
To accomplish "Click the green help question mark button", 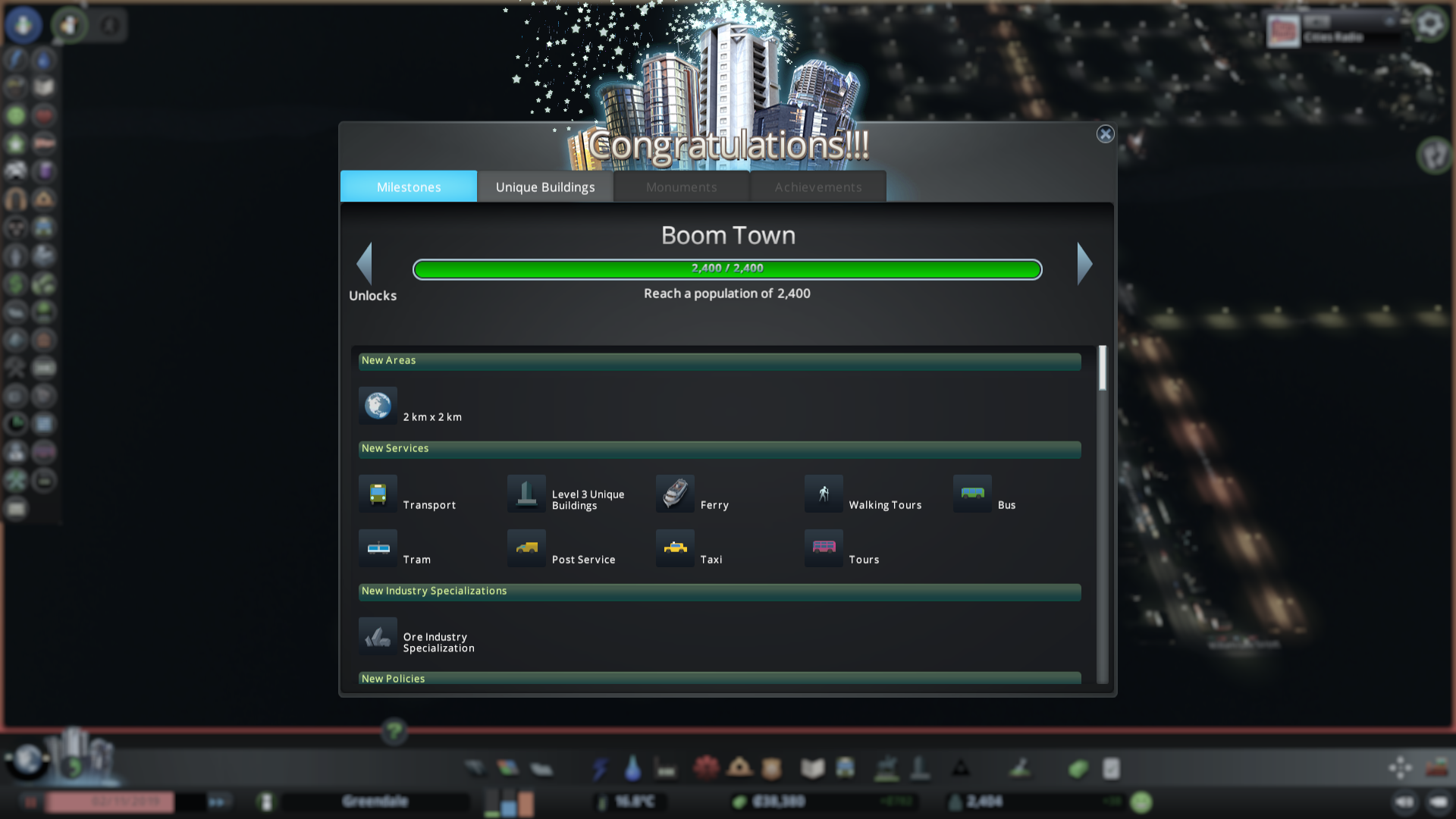I will pos(394,732).
